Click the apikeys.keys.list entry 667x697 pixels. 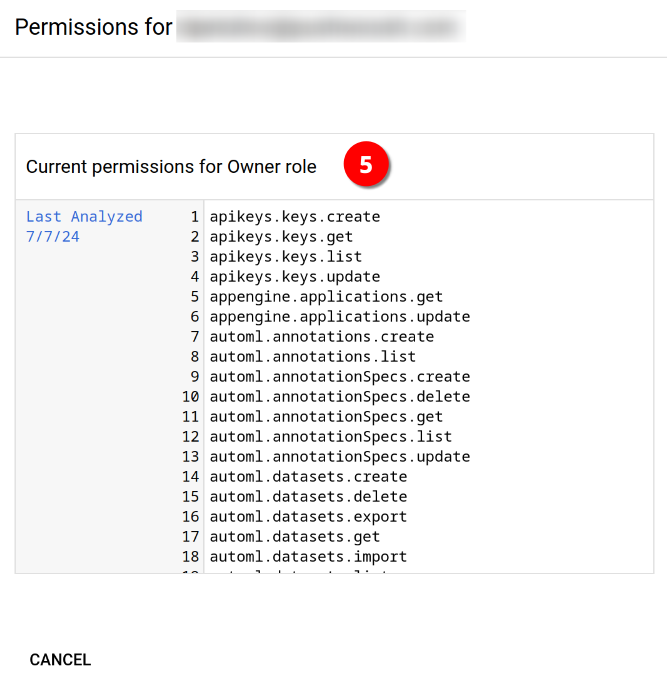286,256
